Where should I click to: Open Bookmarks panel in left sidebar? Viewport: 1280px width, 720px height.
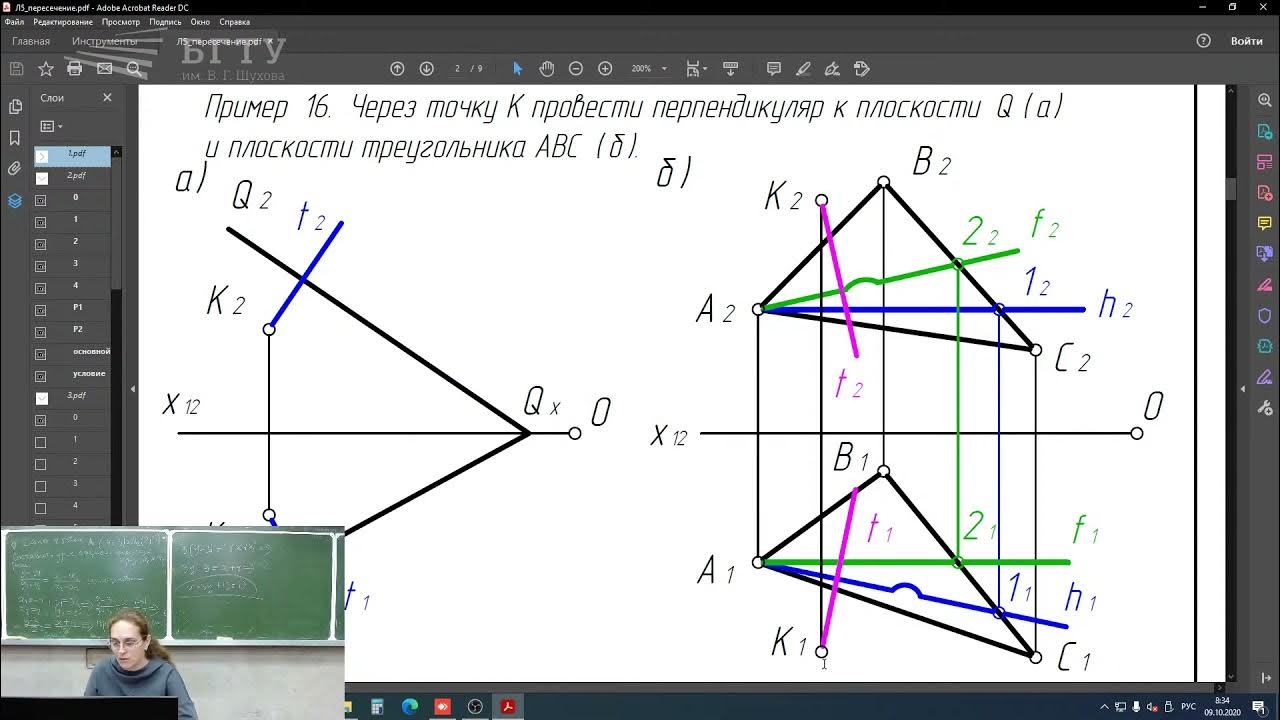pos(15,138)
